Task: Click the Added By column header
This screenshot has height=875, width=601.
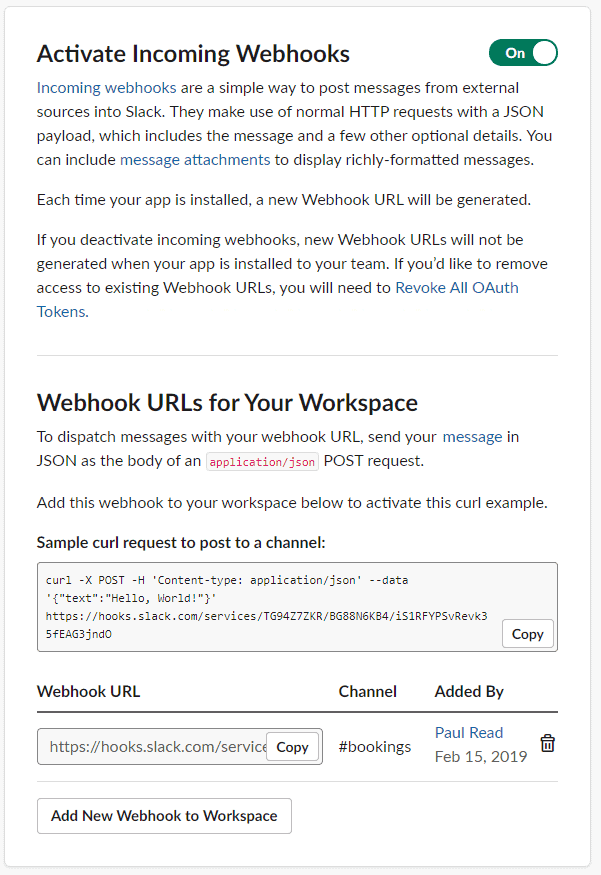Action: coord(469,691)
